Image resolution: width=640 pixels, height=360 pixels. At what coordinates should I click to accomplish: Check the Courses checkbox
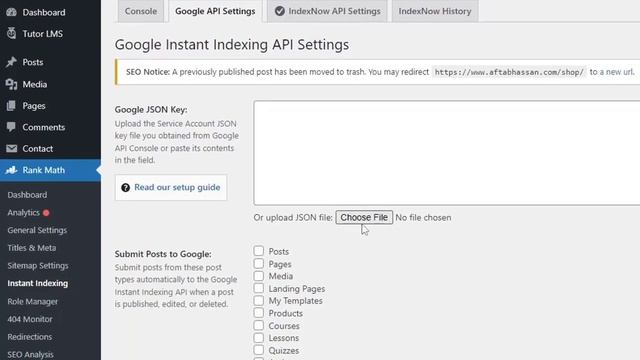click(258, 325)
